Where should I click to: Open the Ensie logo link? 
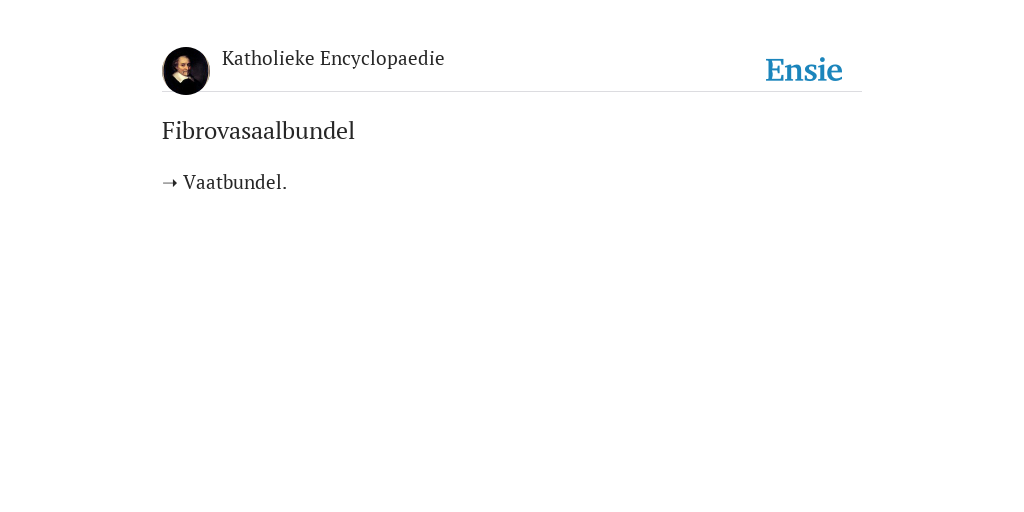[x=804, y=70]
